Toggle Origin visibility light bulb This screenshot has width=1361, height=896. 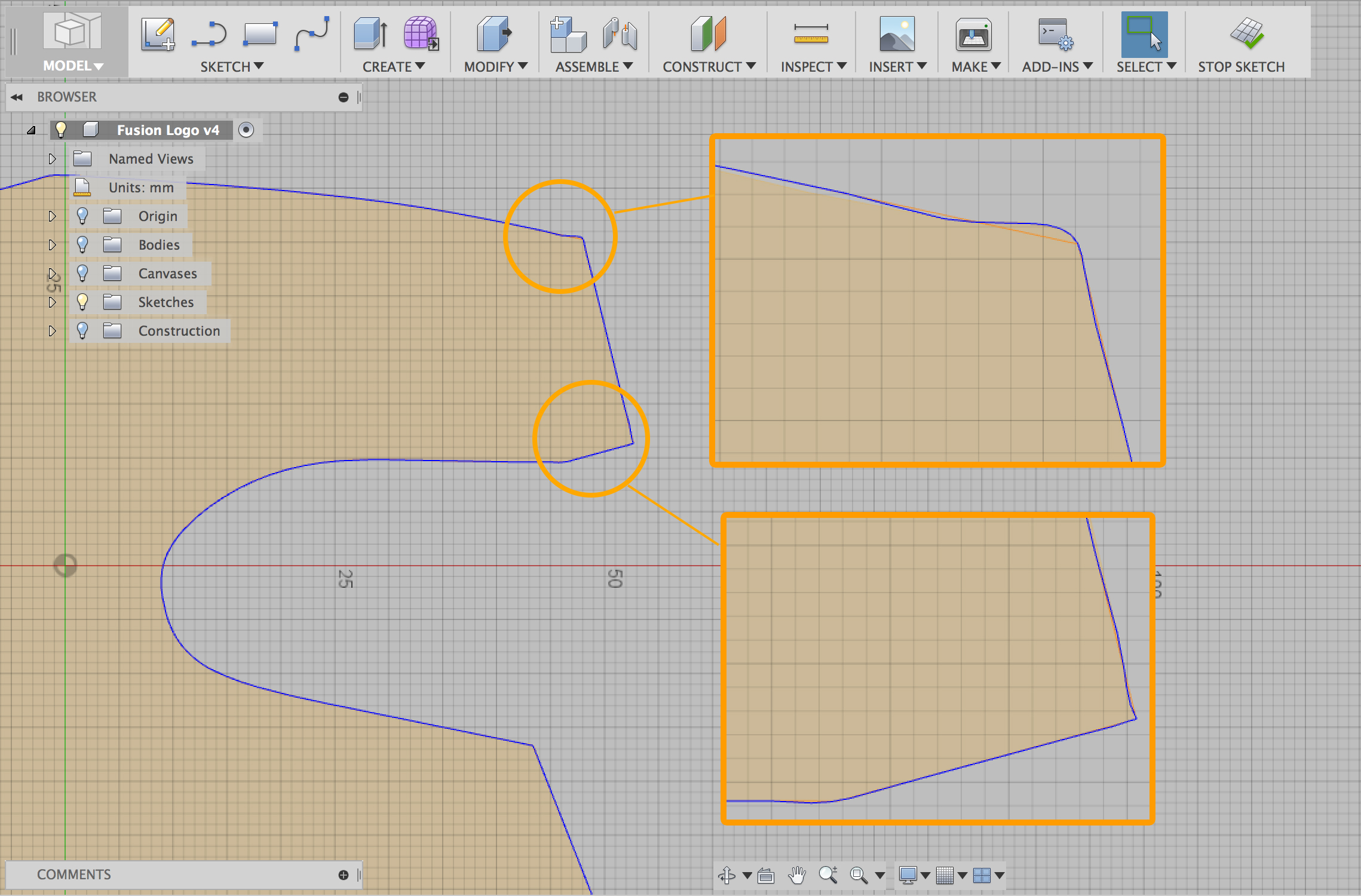tap(82, 216)
